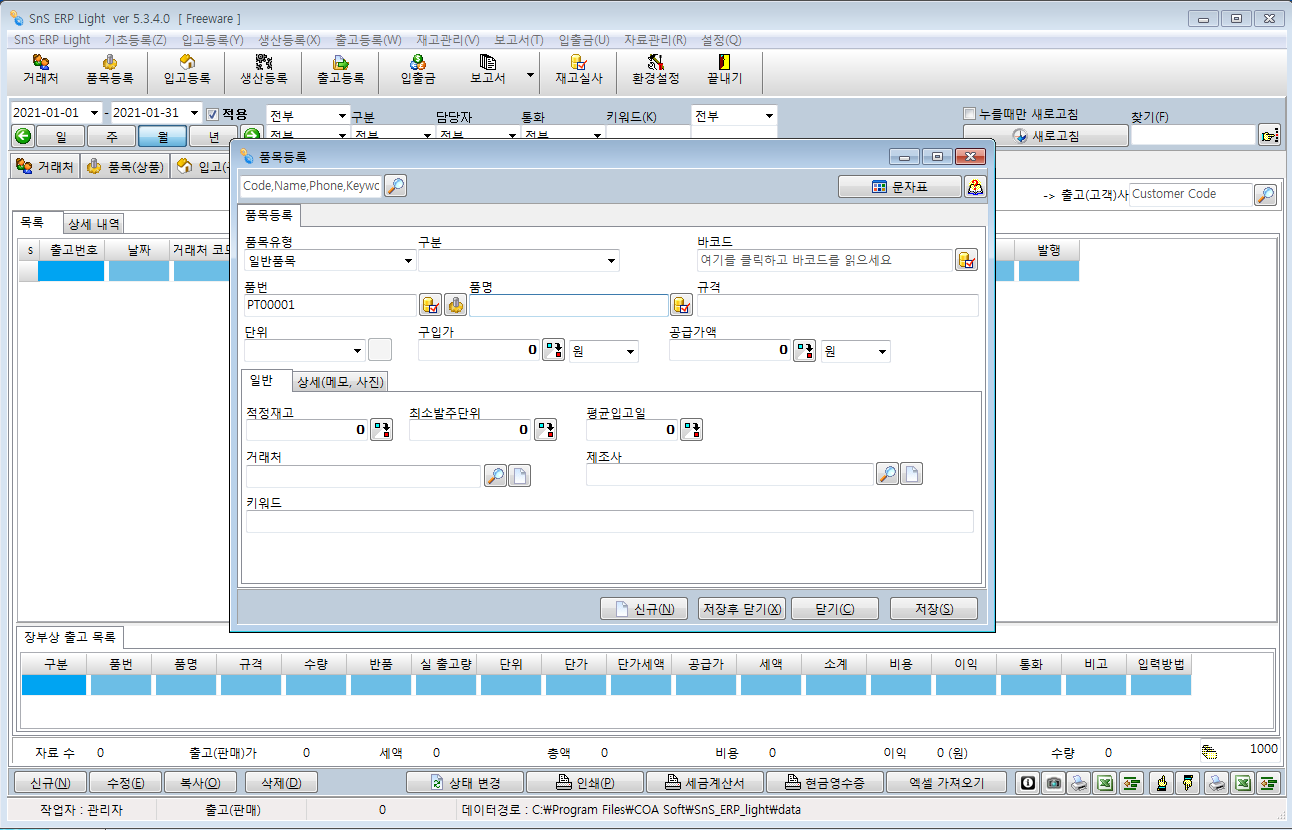
Task: Toggle the 적용 checkbox
Action: click(x=212, y=114)
